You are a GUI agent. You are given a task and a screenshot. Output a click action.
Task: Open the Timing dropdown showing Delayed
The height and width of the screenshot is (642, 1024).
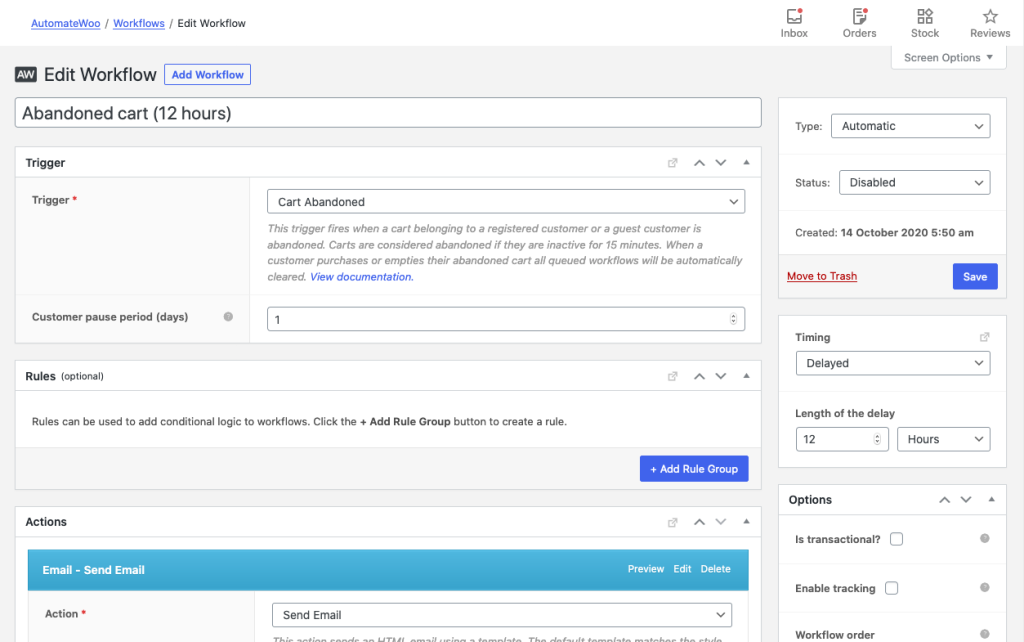click(x=892, y=363)
